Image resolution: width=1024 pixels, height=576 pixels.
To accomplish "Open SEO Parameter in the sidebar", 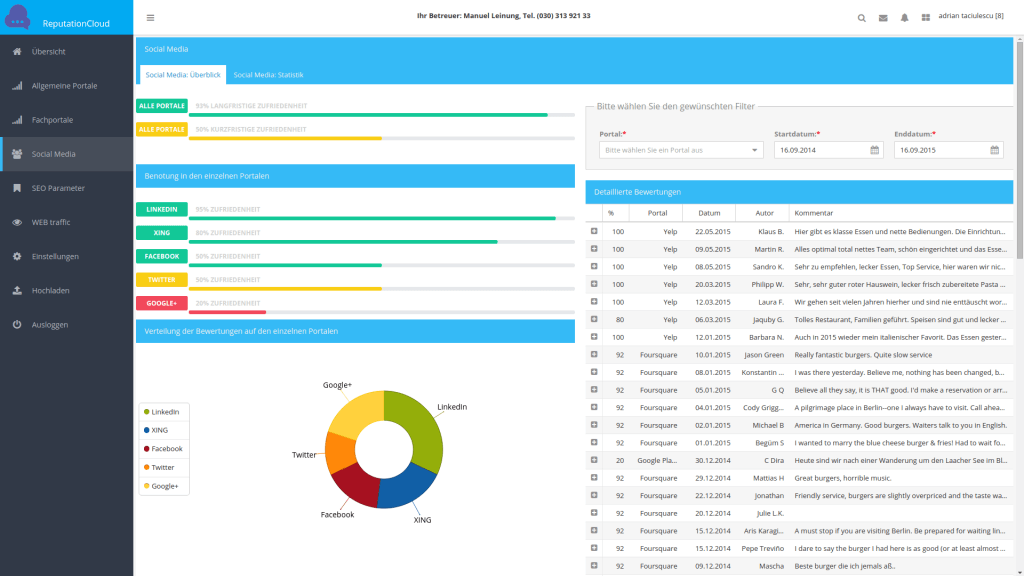I will [x=58, y=188].
